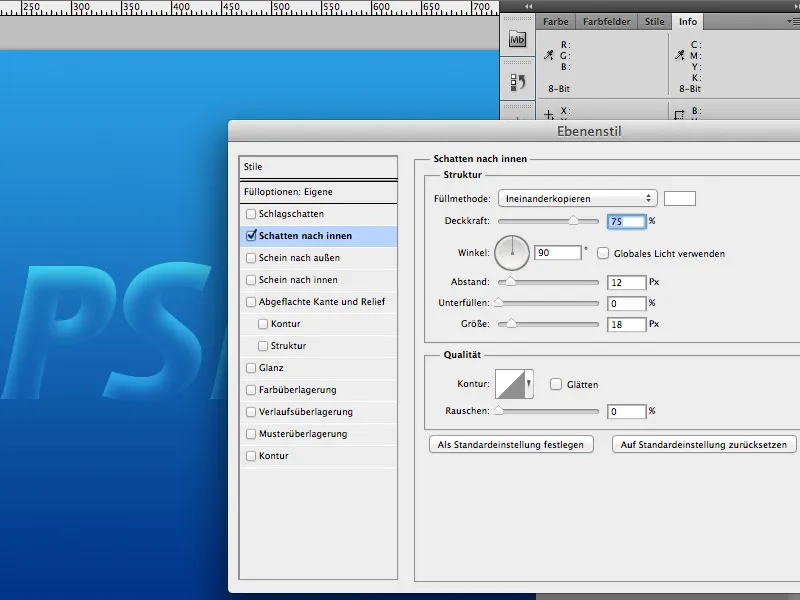Viewport: 800px width, 600px height.
Task: Click the Größe field showing 18
Action: tap(627, 324)
